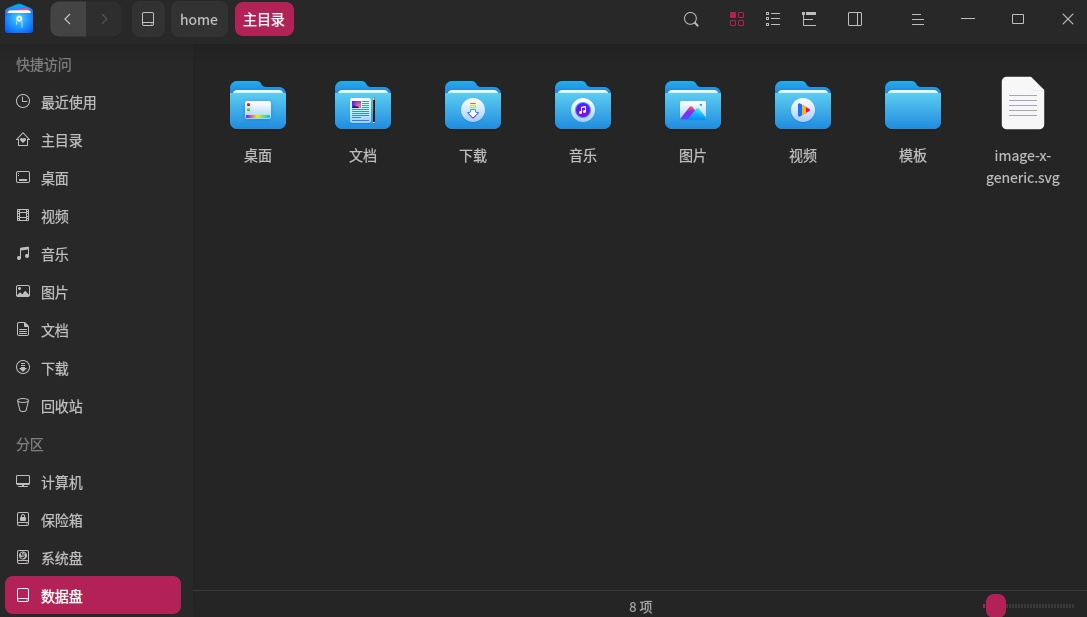This screenshot has height=617, width=1087.
Task: Open 最近使用 in the sidebar
Action: coord(93,103)
